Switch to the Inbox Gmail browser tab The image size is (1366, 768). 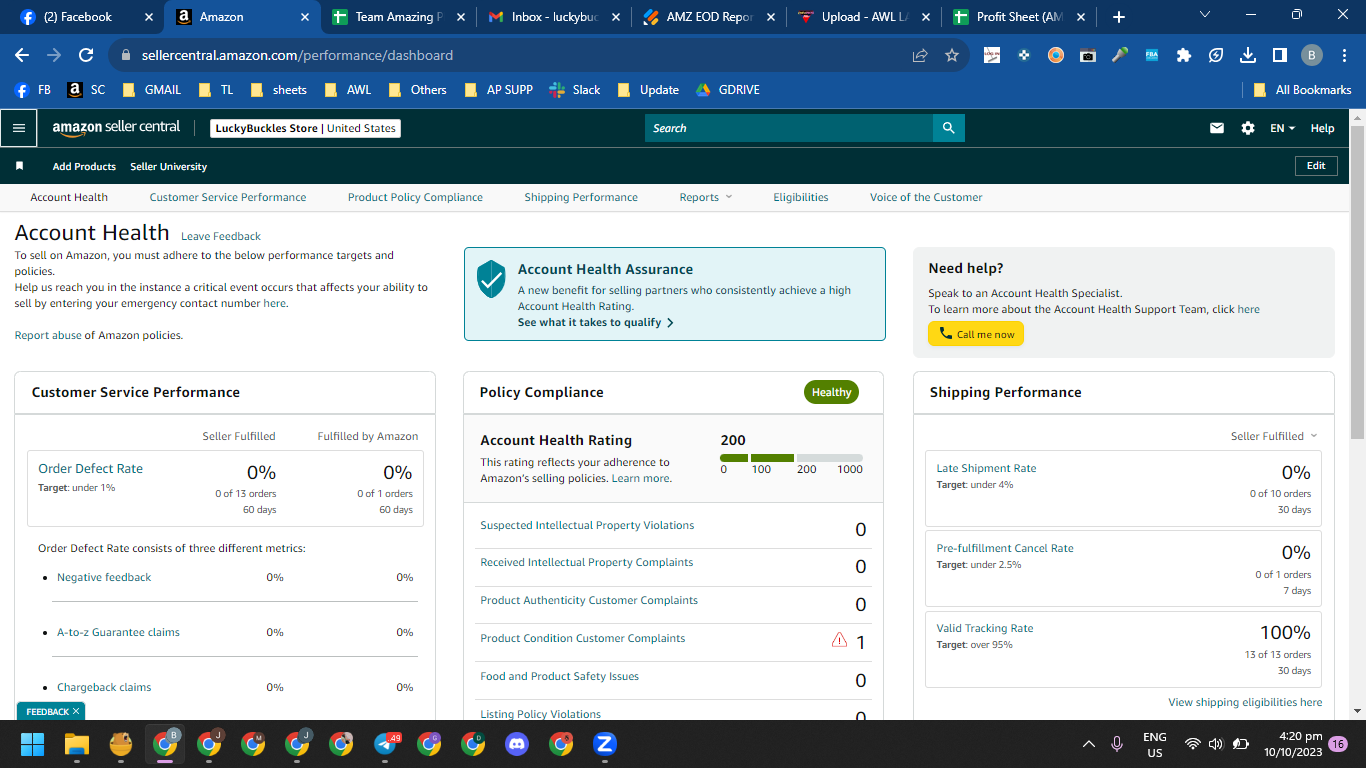coord(553,17)
